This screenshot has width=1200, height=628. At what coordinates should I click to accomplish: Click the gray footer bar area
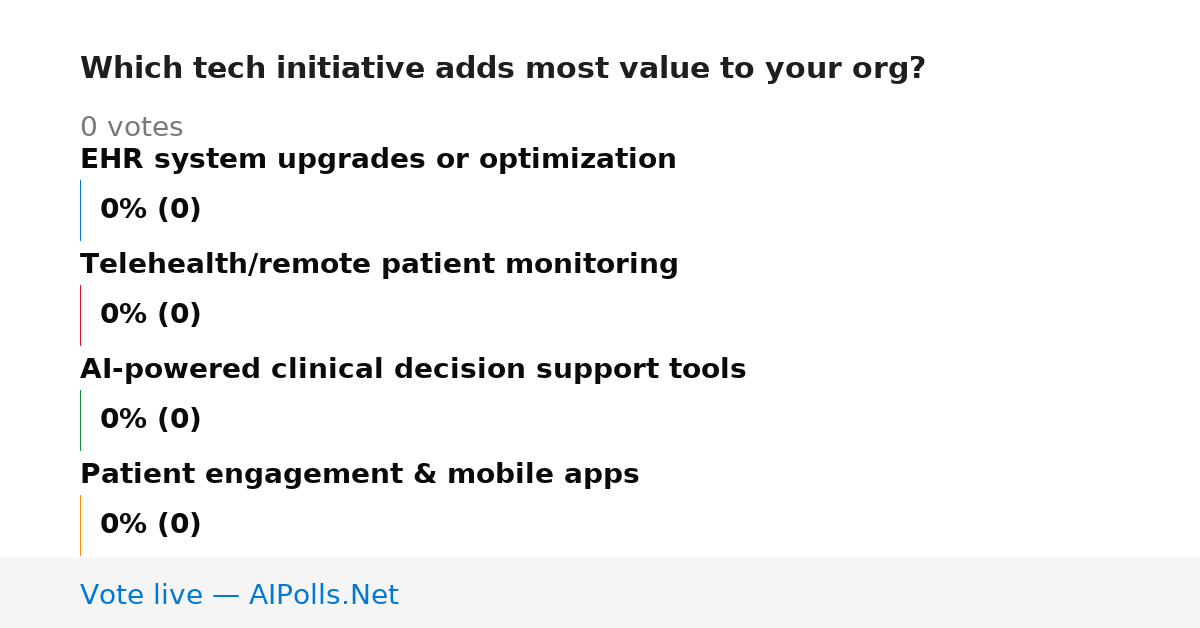[x=600, y=593]
